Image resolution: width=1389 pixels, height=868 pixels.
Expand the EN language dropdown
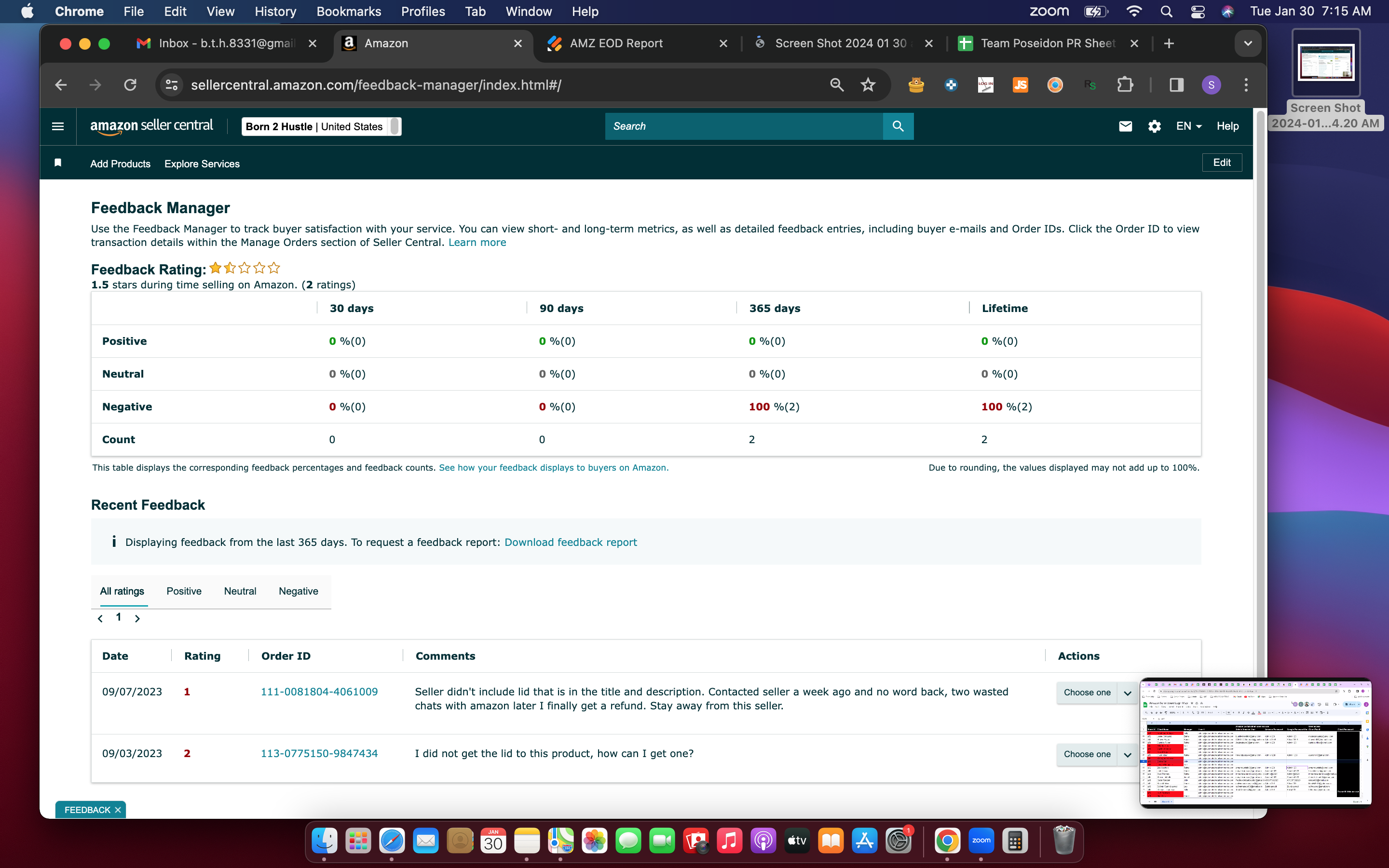[x=1189, y=126]
